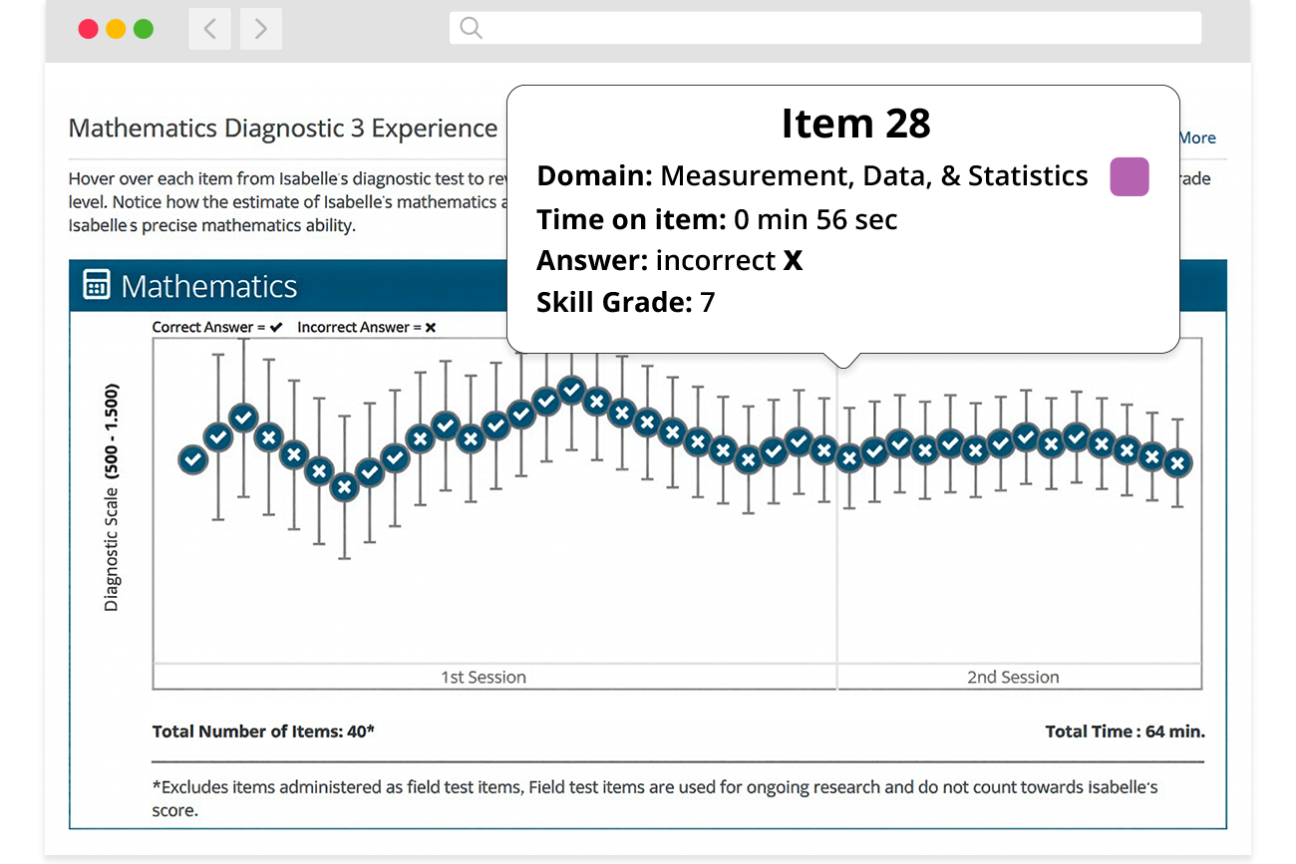This screenshot has height=864, width=1296.
Task: Click the last X marker at the chart's far right
Action: click(1177, 463)
